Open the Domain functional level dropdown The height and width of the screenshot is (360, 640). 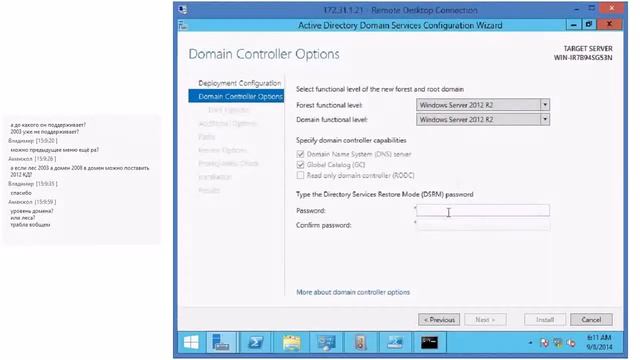(x=483, y=119)
